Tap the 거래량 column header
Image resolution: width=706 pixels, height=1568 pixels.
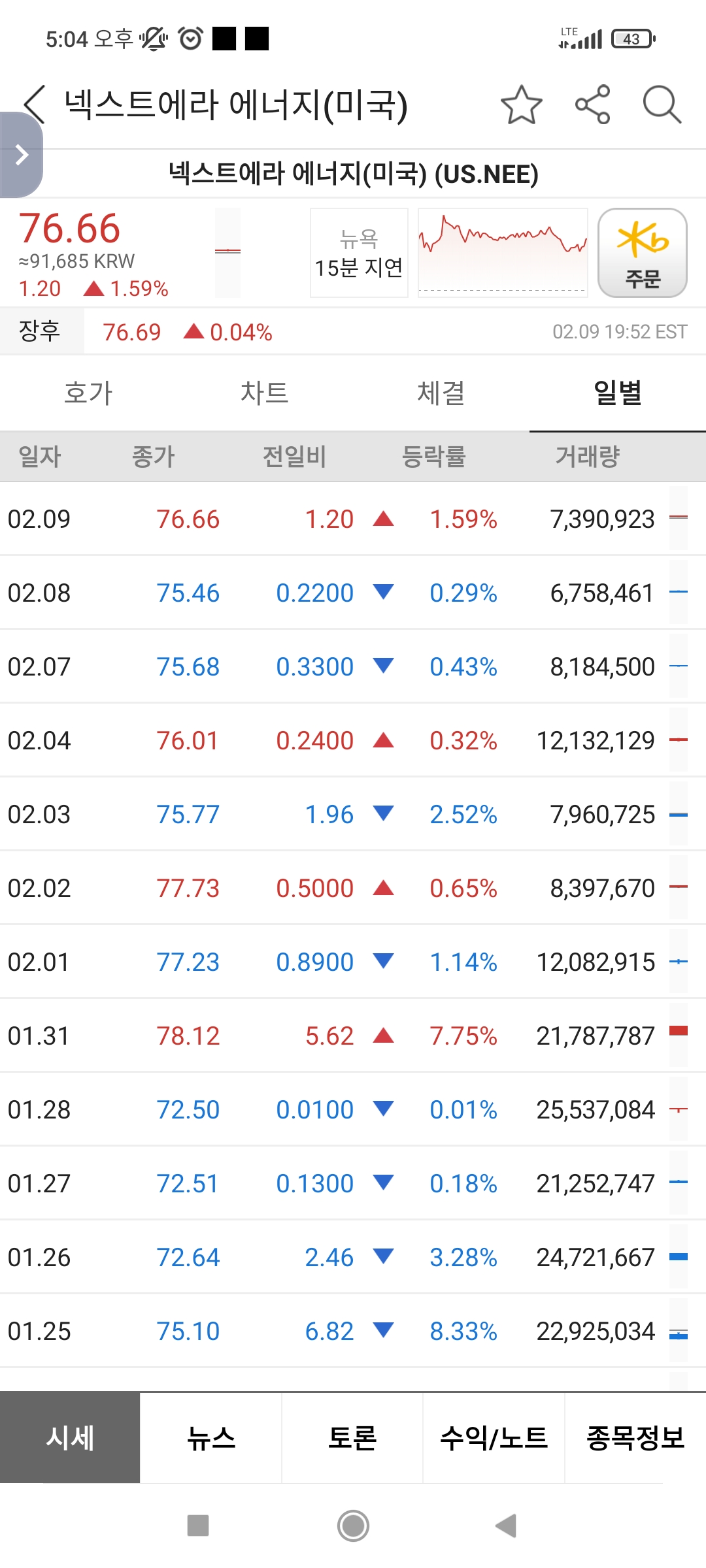(588, 456)
